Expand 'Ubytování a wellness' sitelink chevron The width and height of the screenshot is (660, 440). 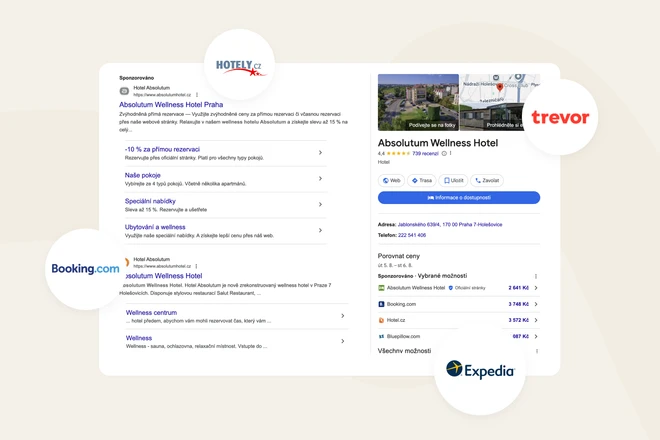point(320,230)
